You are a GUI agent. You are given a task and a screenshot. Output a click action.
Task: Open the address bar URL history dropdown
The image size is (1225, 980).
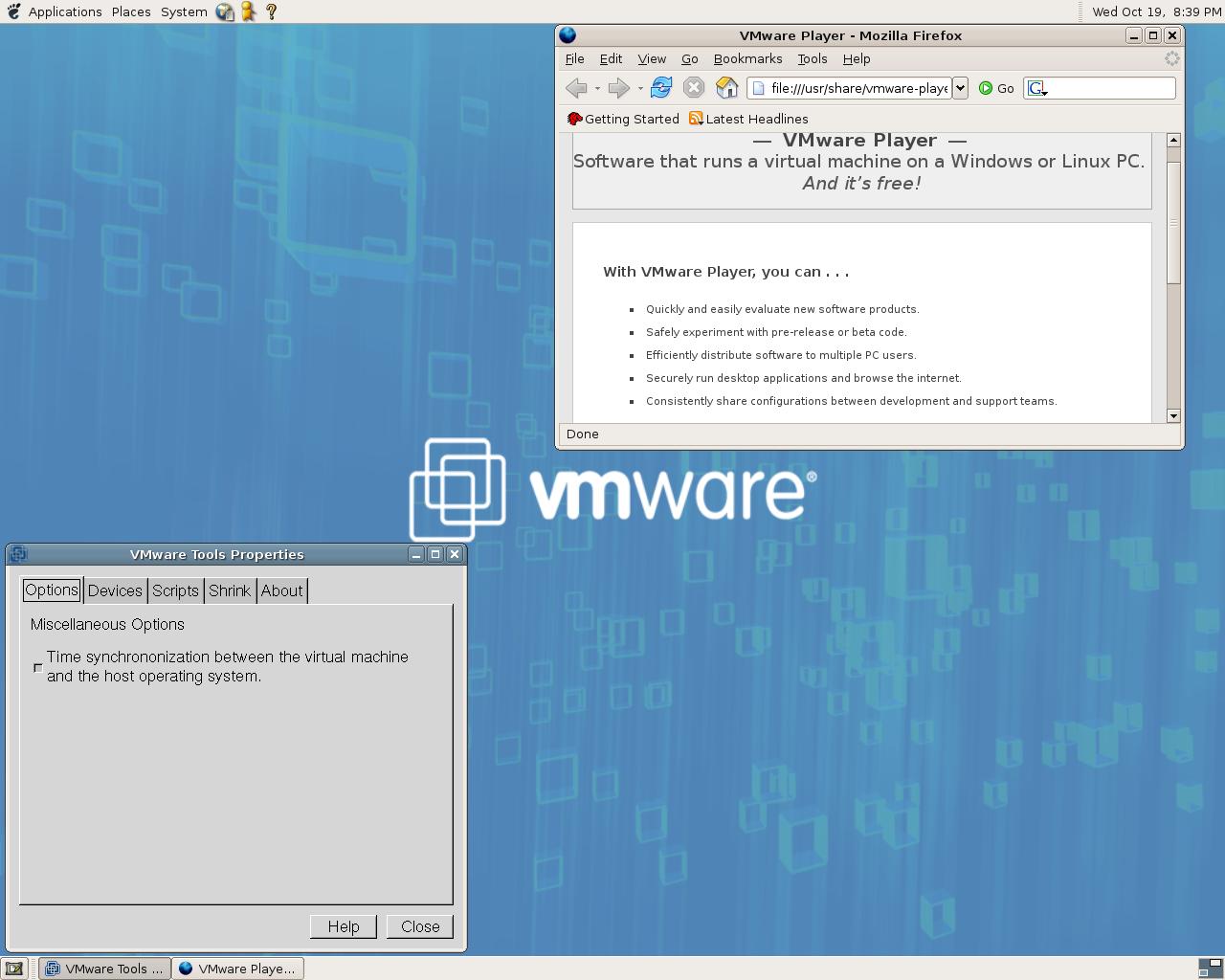tap(961, 88)
